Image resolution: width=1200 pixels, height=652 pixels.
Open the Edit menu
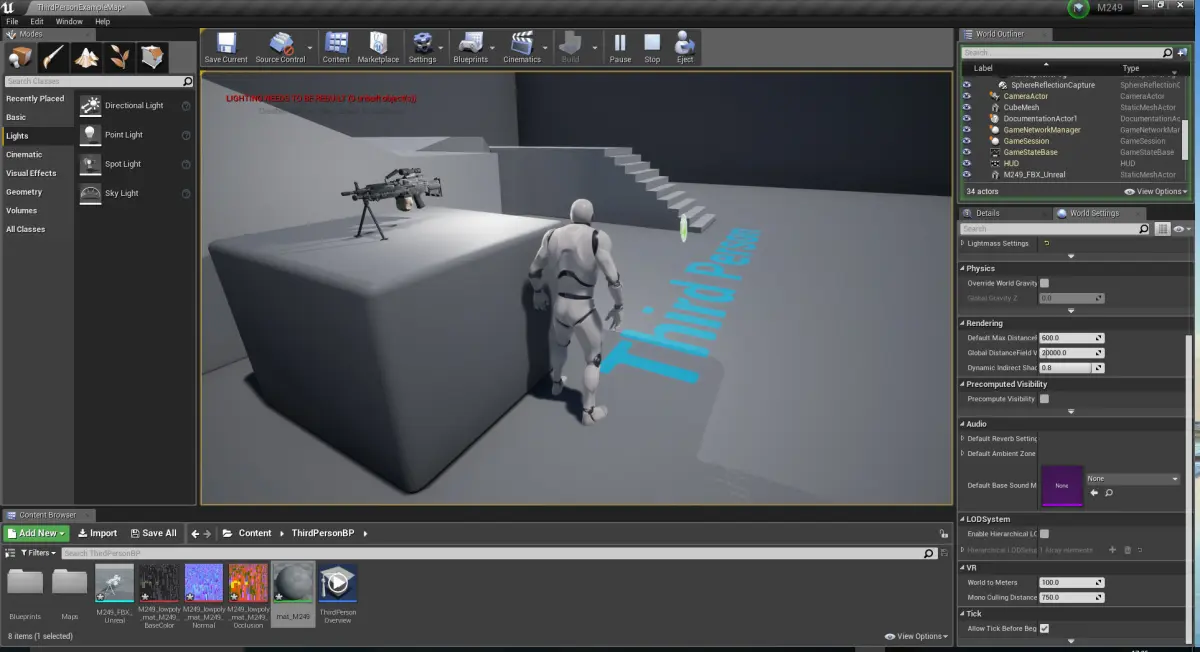point(37,21)
